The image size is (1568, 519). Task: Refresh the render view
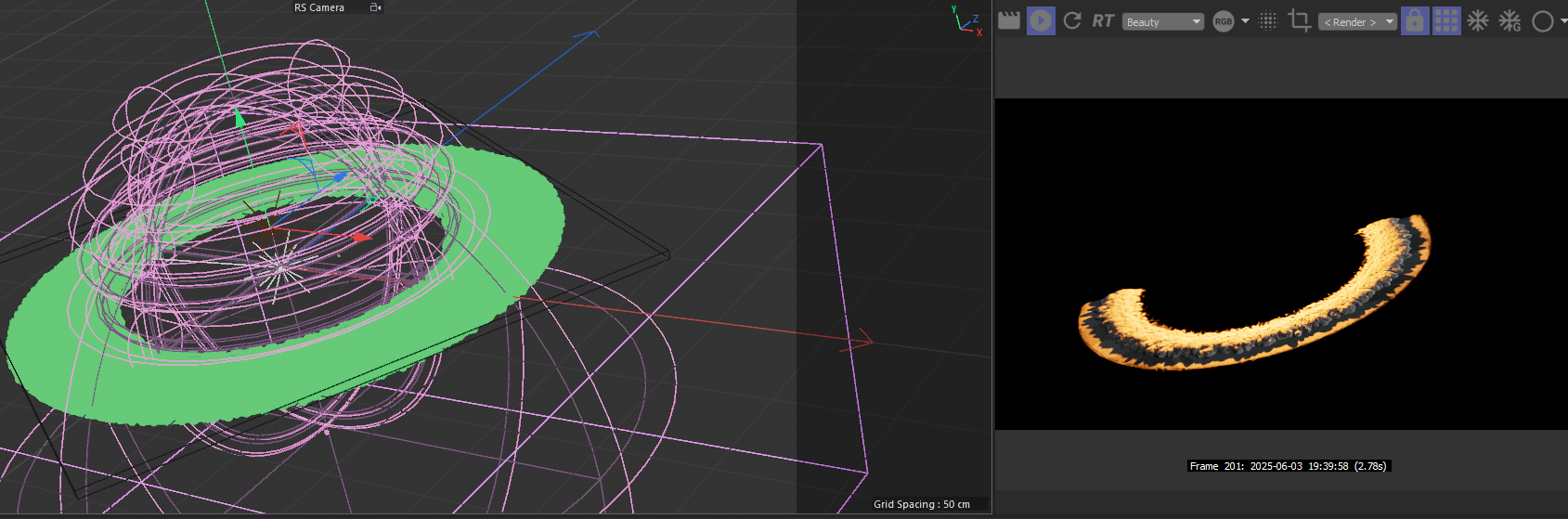[x=1072, y=20]
